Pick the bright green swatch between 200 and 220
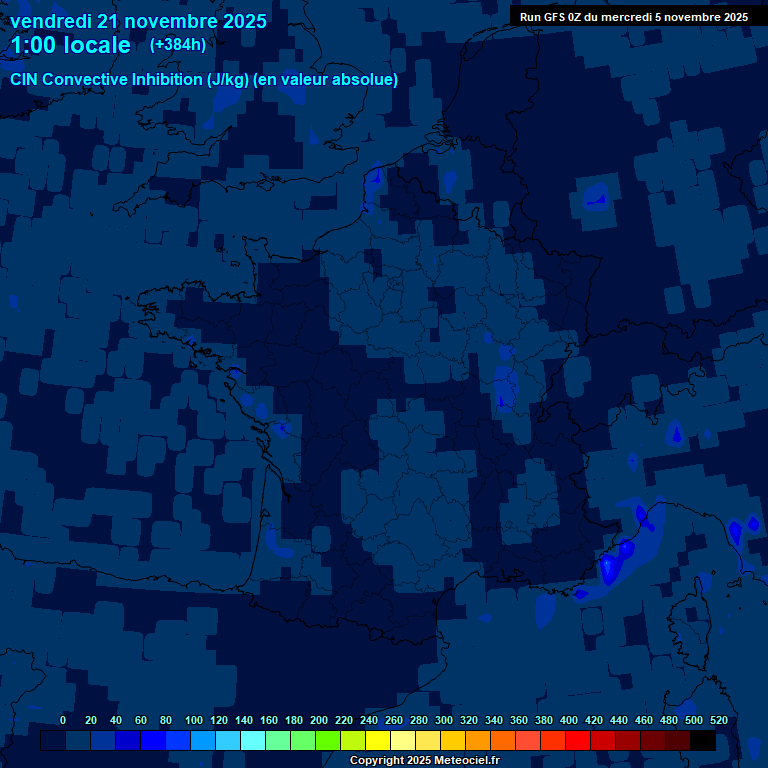This screenshot has width=768, height=768. (x=328, y=741)
